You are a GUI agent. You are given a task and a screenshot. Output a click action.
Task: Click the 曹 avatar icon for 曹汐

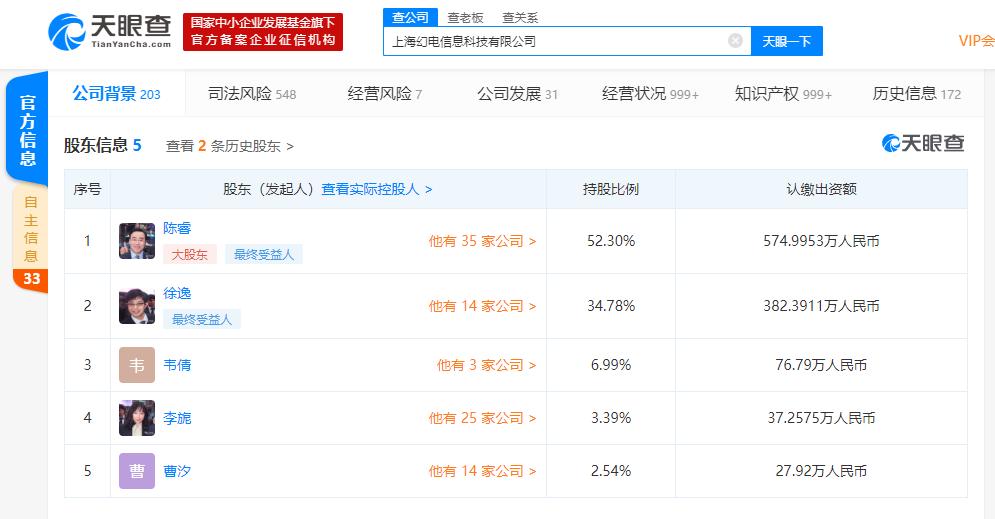(137, 471)
